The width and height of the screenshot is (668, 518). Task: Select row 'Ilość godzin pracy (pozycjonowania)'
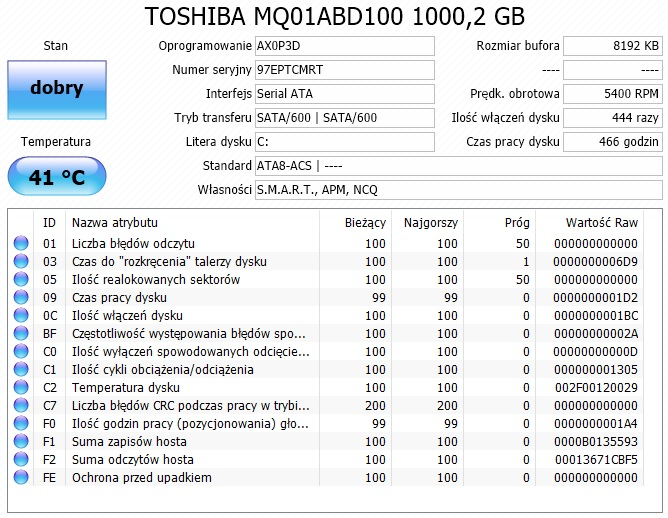click(x=326, y=423)
